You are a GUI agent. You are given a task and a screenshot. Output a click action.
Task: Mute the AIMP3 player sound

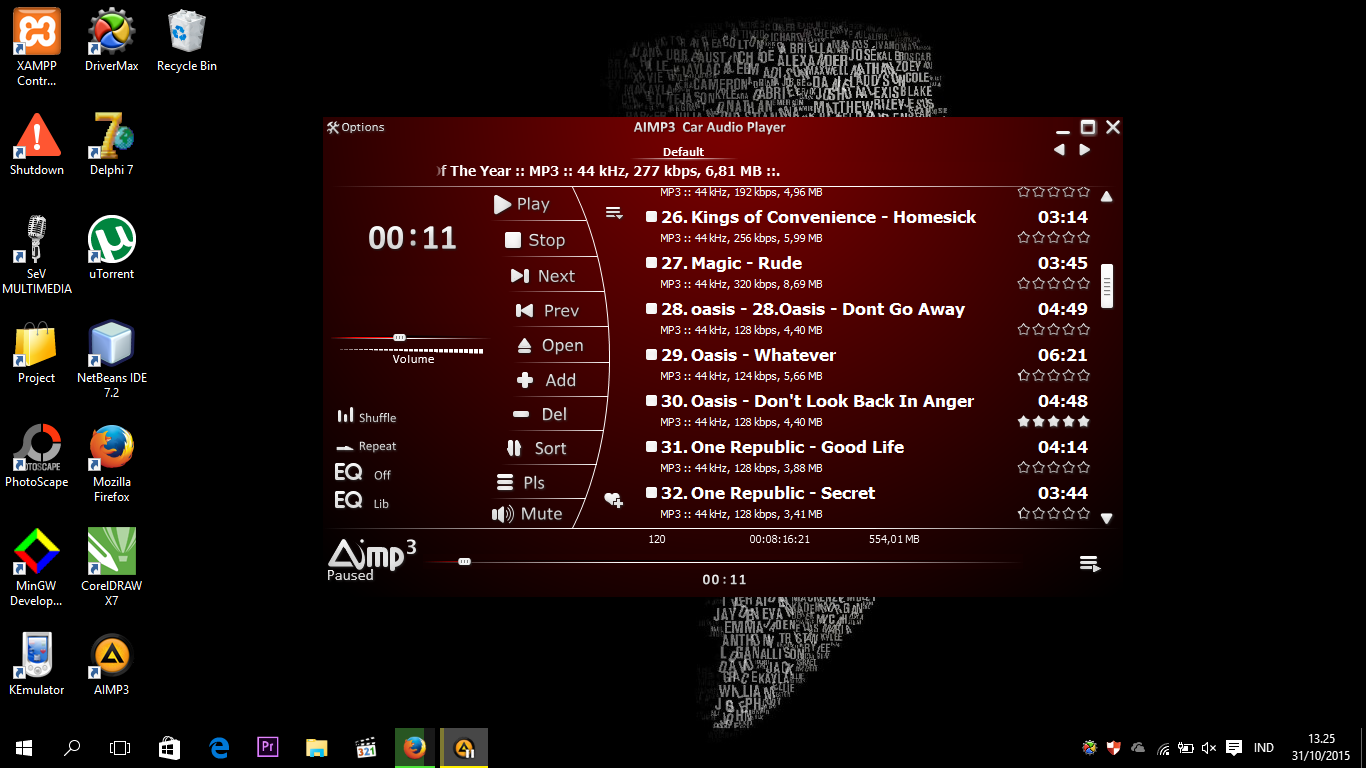(527, 514)
